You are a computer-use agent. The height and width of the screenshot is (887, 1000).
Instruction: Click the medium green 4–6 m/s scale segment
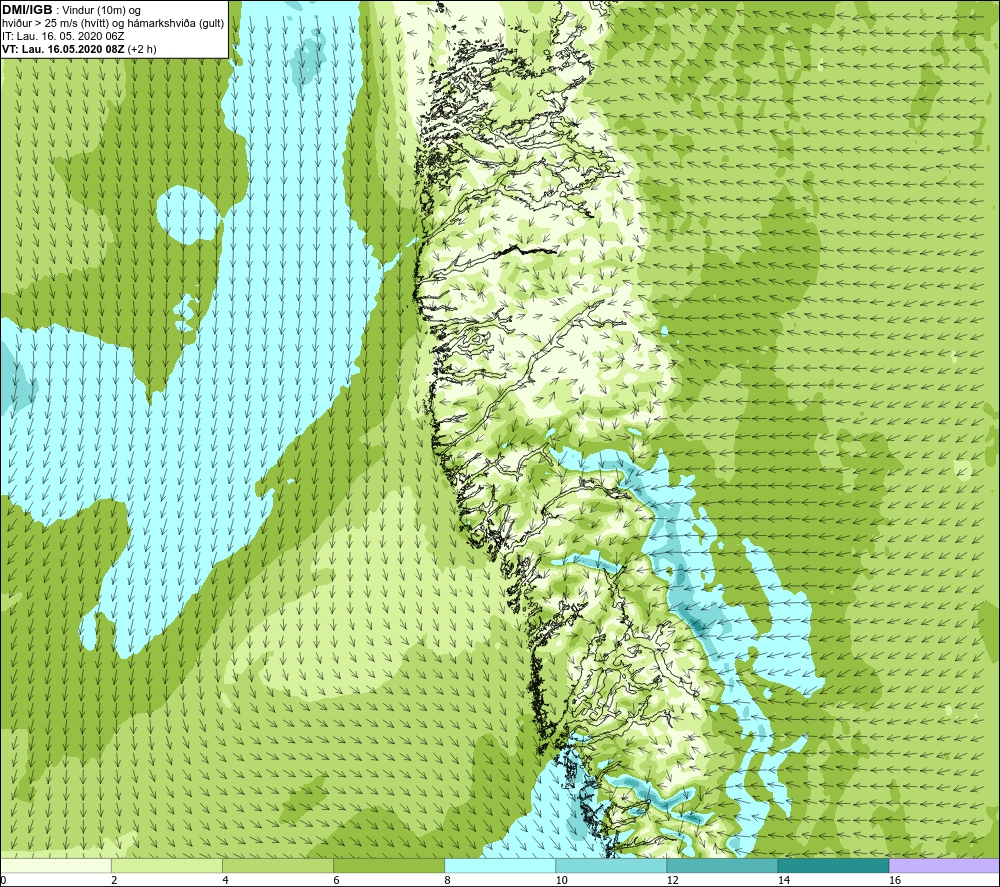278,866
